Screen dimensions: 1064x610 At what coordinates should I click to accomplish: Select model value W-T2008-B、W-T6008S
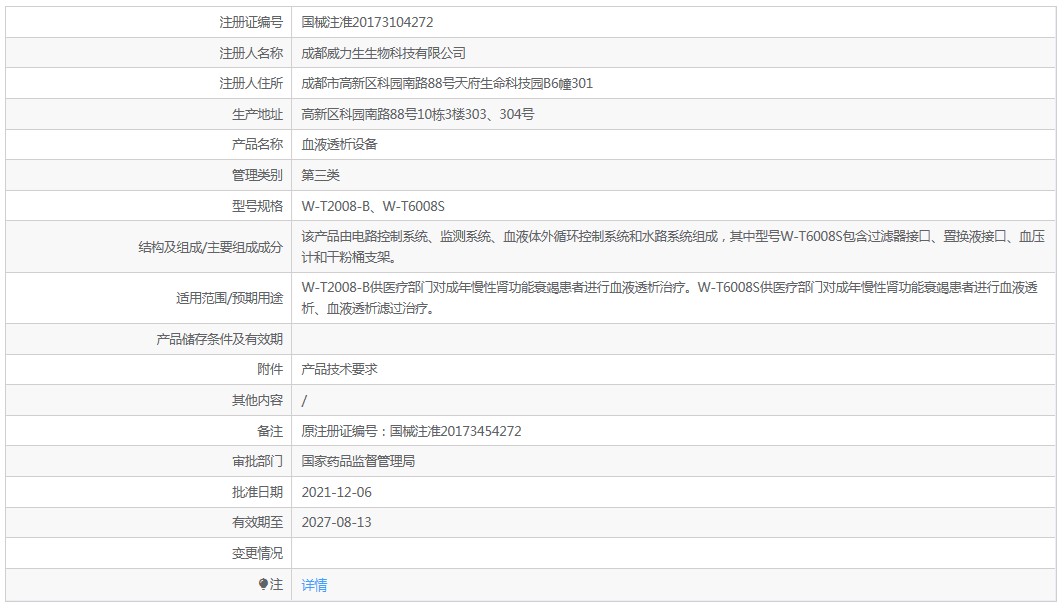point(373,206)
